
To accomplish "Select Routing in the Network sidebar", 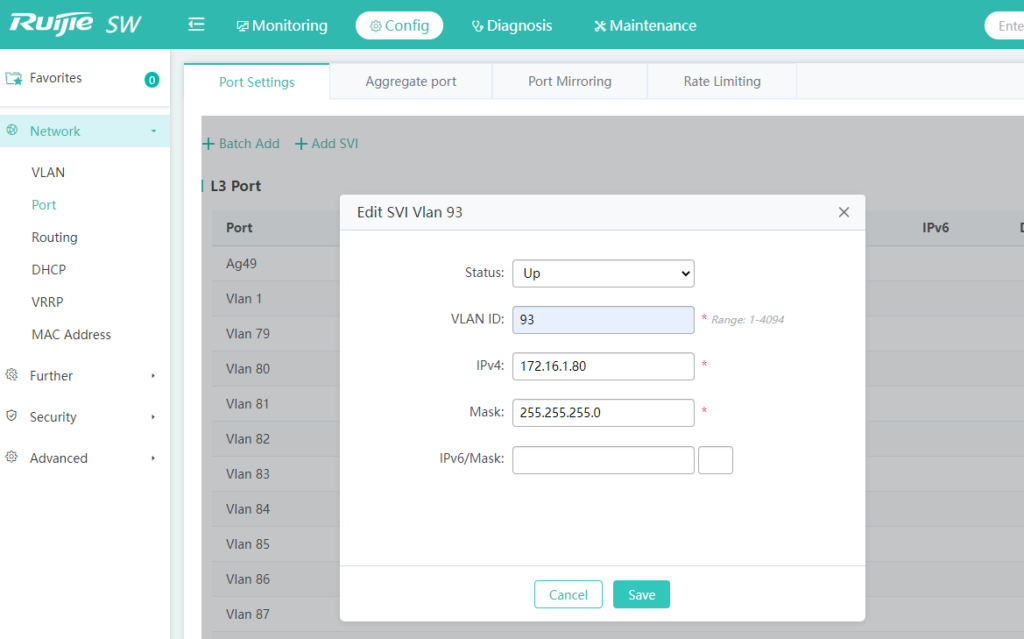I will pyautogui.click(x=56, y=237).
